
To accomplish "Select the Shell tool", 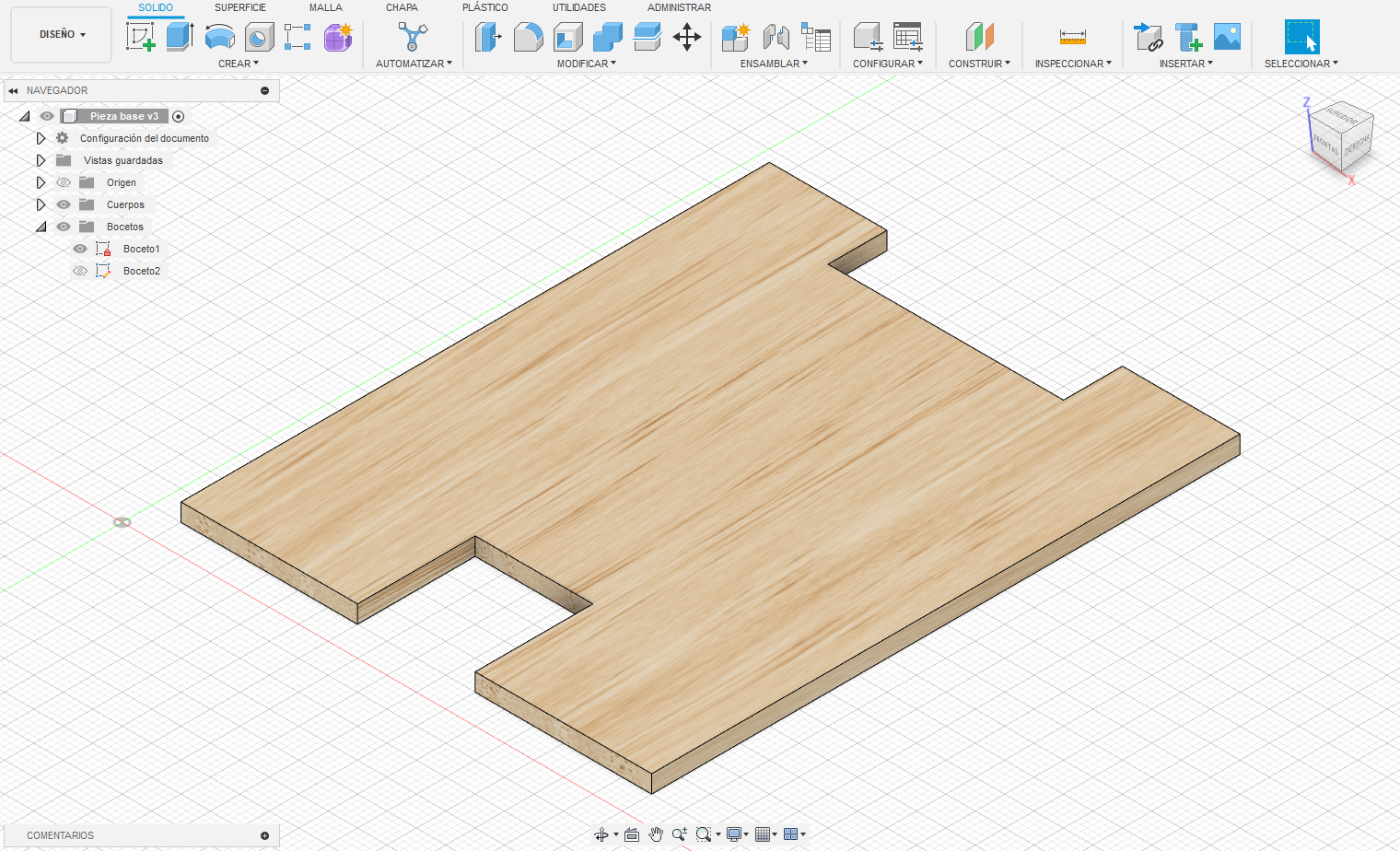I will click(567, 37).
